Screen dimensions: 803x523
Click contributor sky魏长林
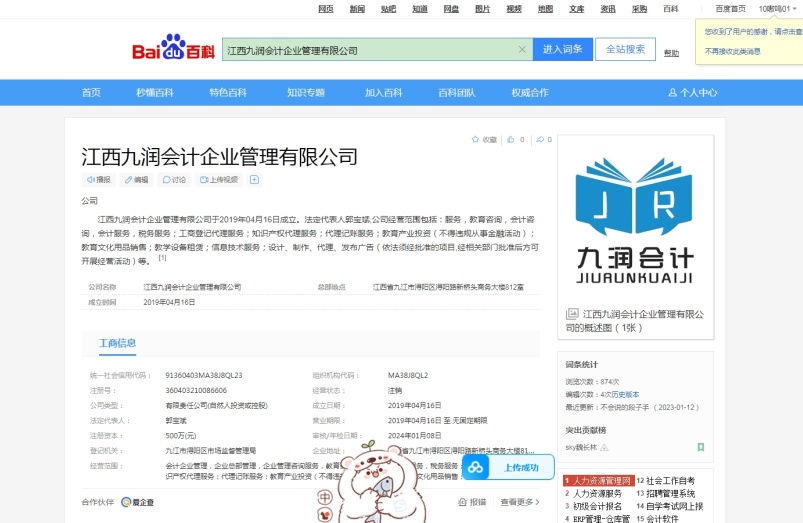581,447
